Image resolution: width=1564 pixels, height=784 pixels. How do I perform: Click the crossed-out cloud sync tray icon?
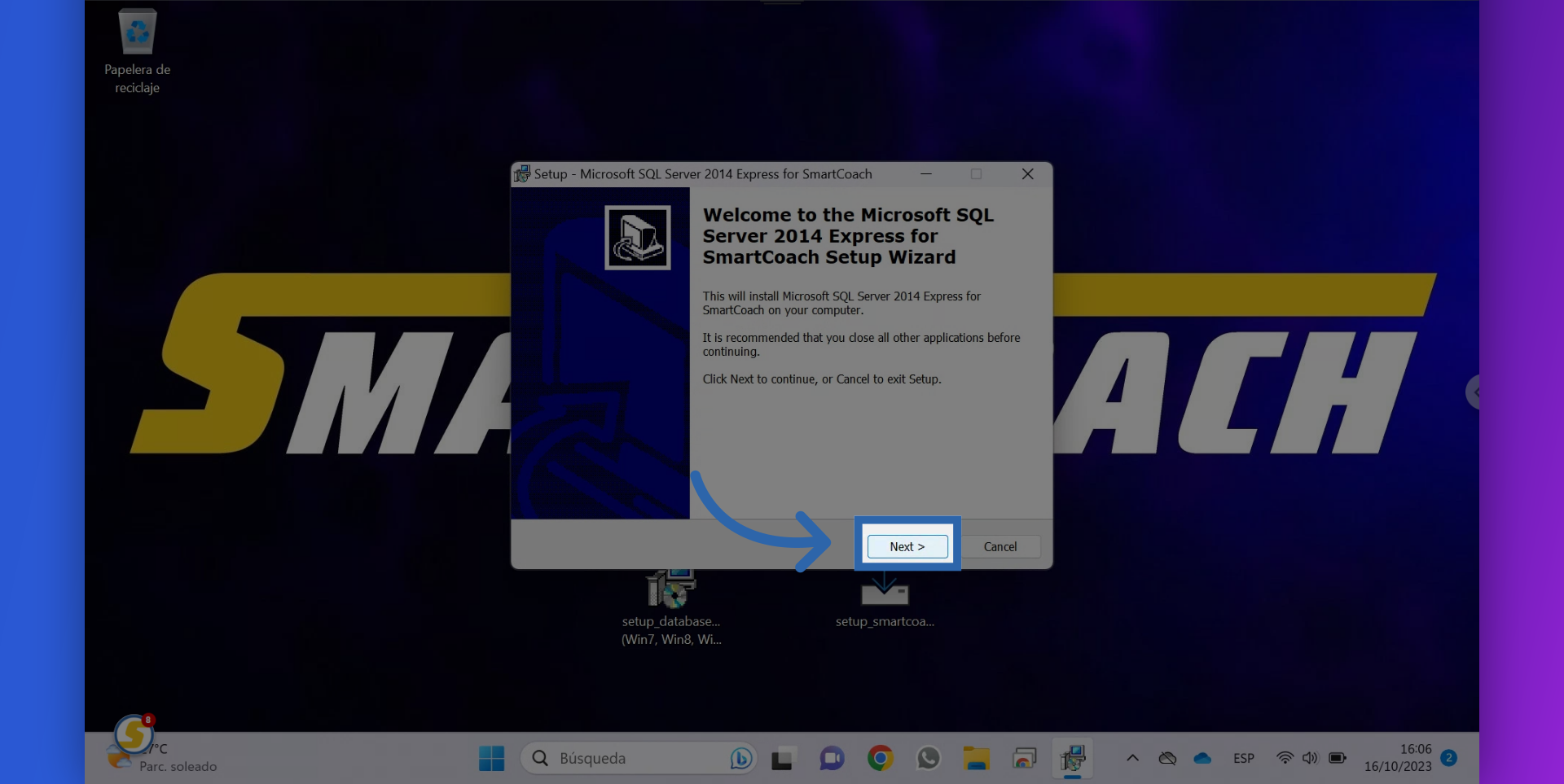(1167, 759)
